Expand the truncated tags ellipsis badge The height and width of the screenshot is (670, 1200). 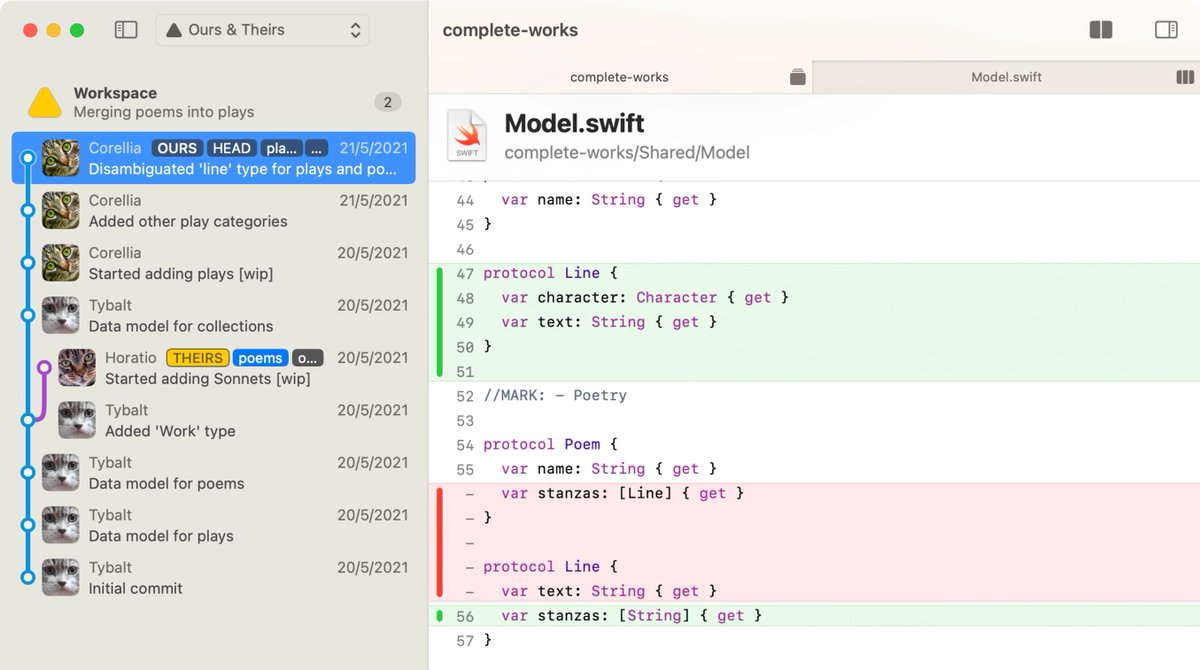(316, 148)
